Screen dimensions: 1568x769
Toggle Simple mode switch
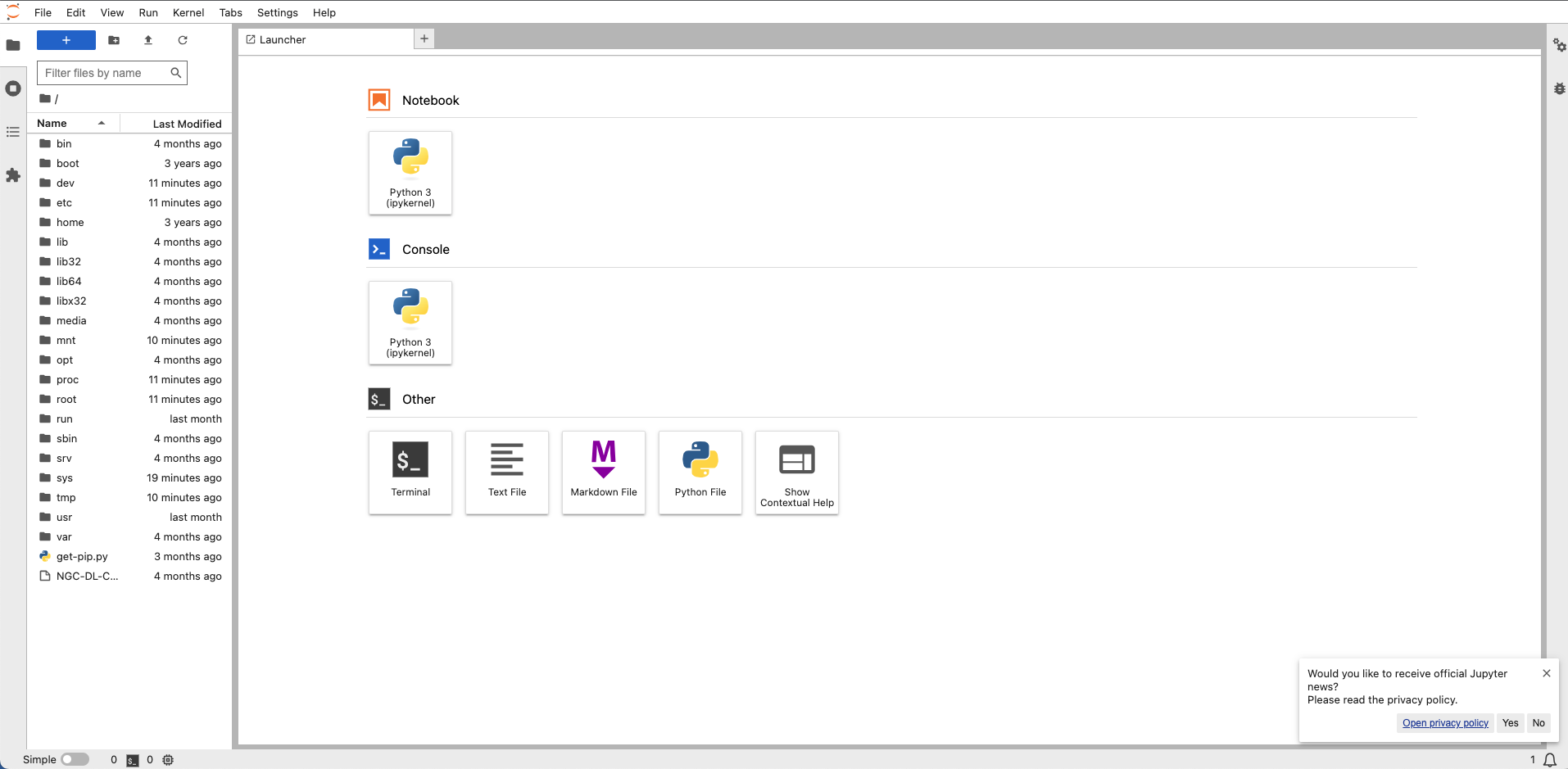[75, 759]
